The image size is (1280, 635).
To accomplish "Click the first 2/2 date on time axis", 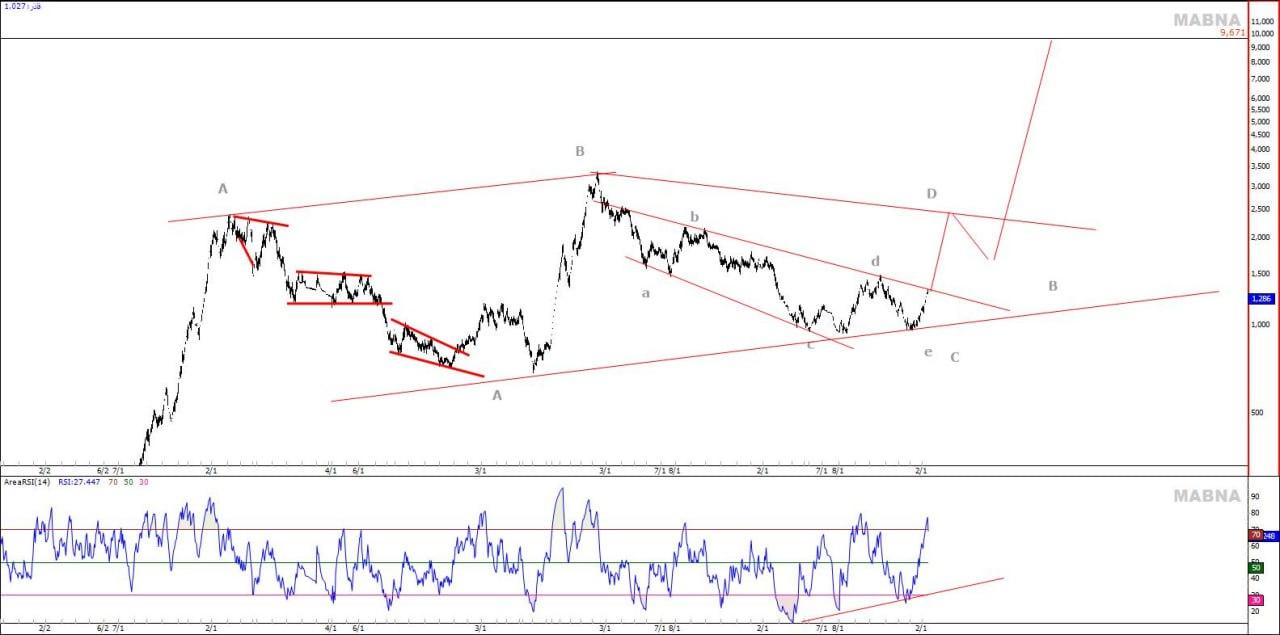I will coord(45,469).
